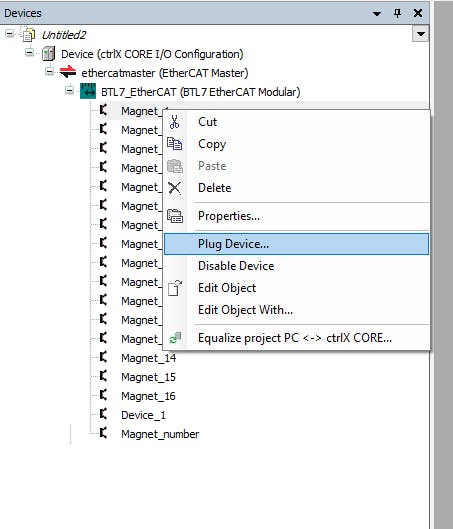Close the Devices panel
The width and height of the screenshot is (453, 529).
click(418, 13)
